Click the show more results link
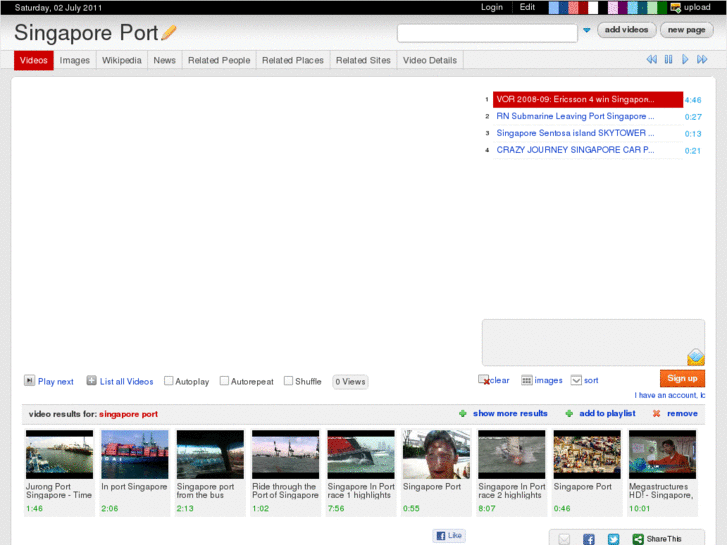Viewport: 727px width, 545px height. point(510,413)
